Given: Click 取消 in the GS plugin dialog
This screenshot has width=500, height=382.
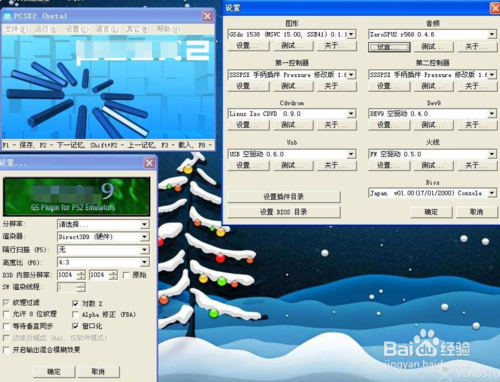Looking at the screenshot, I should pyautogui.click(x=98, y=372).
